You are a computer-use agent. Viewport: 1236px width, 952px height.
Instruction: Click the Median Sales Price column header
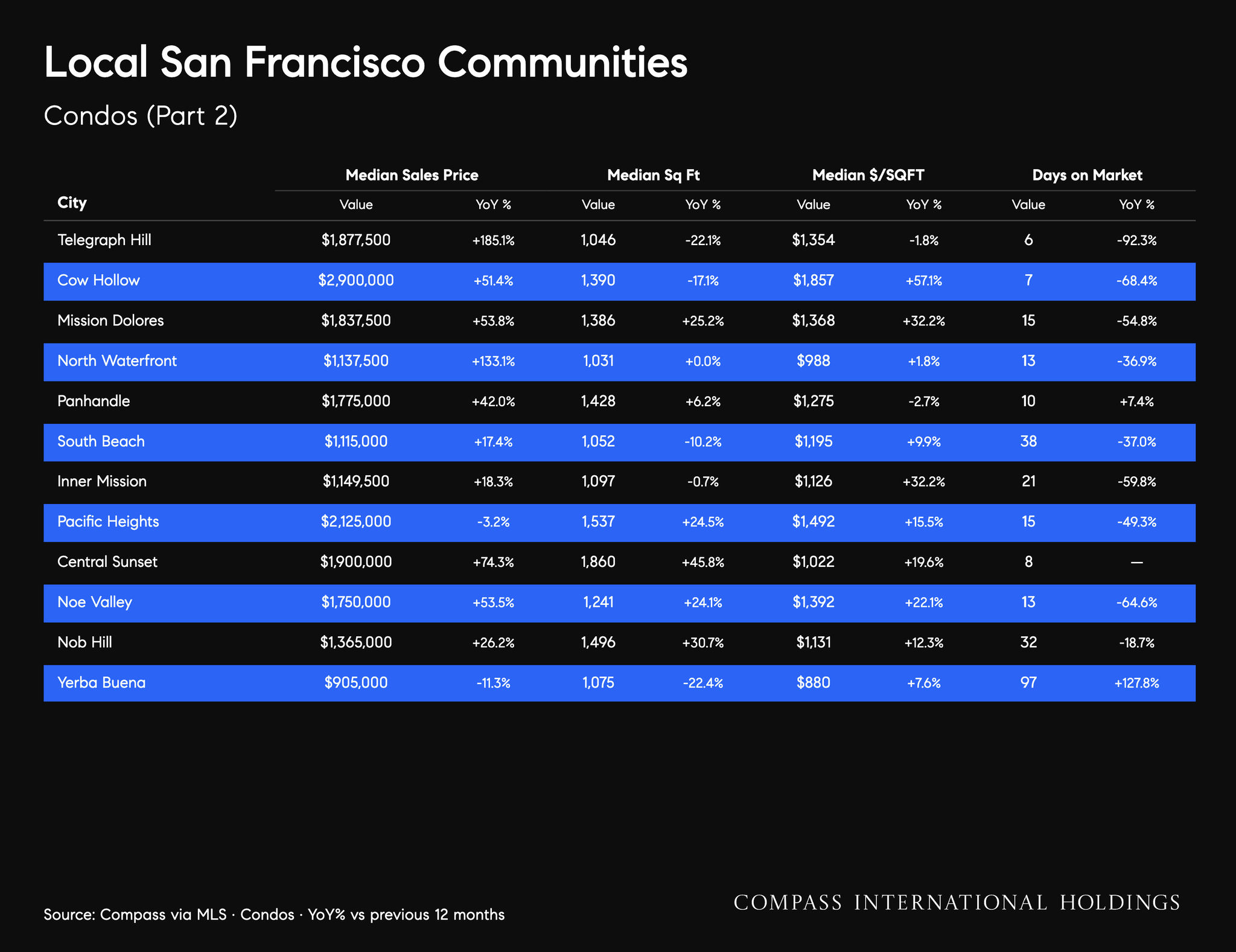[412, 176]
